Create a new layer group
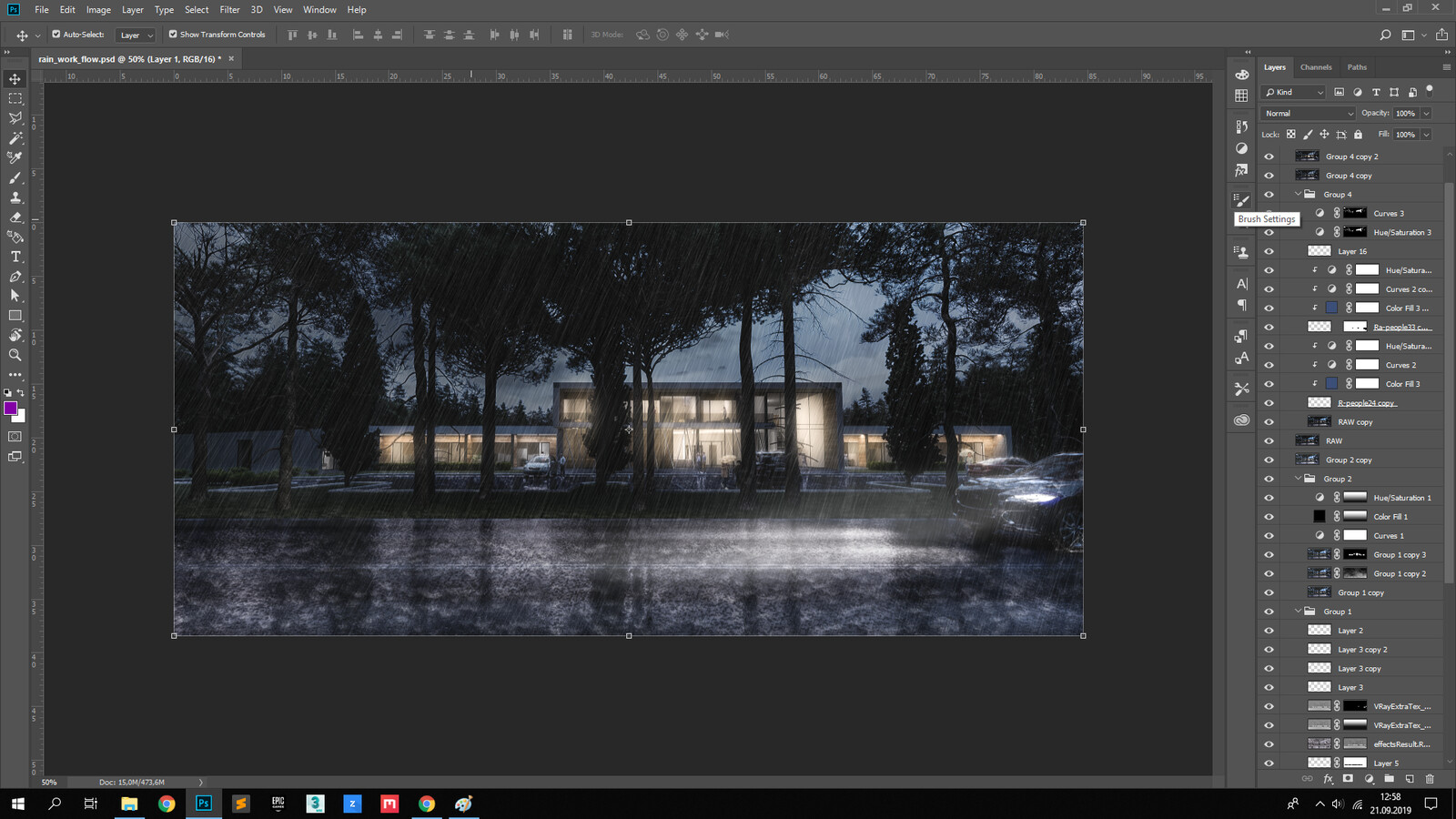The width and height of the screenshot is (1456, 819). click(x=1389, y=779)
